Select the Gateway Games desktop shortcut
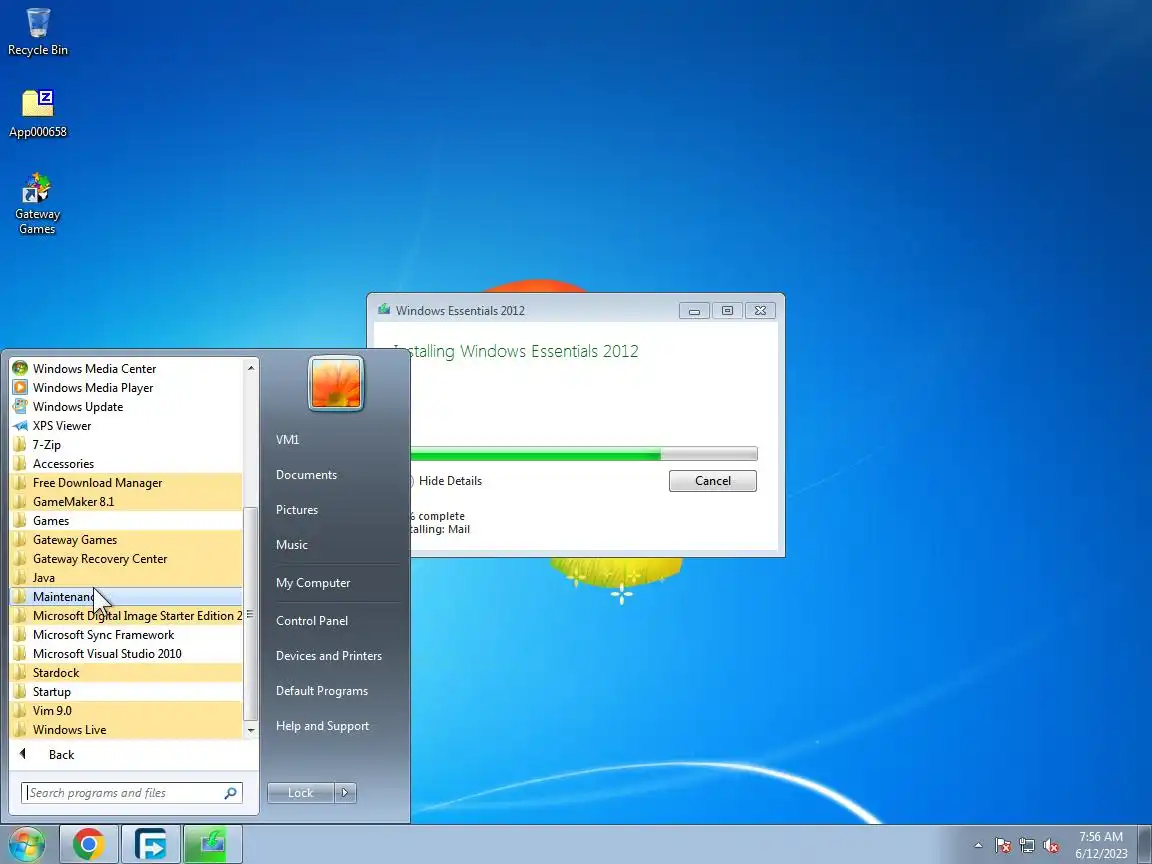Screen dimensions: 1152x864 [37, 204]
